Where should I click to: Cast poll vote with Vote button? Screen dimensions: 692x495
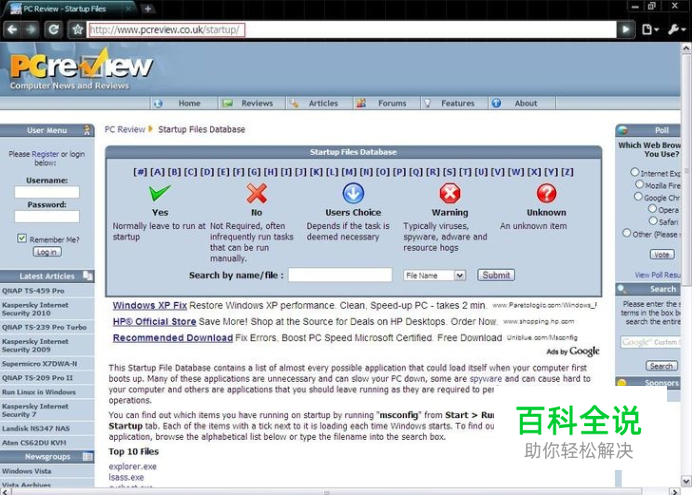(x=662, y=255)
